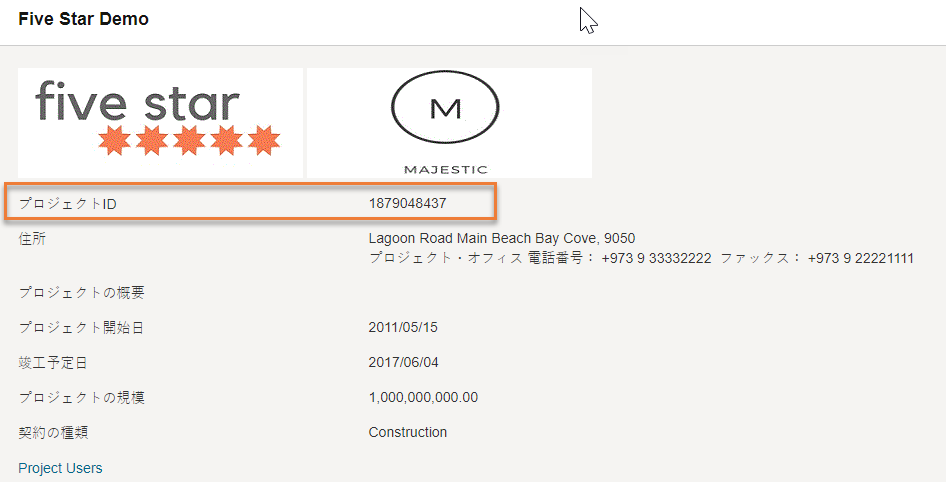946x482 pixels.
Task: Select project ID value 1879048437
Action: tap(407, 203)
